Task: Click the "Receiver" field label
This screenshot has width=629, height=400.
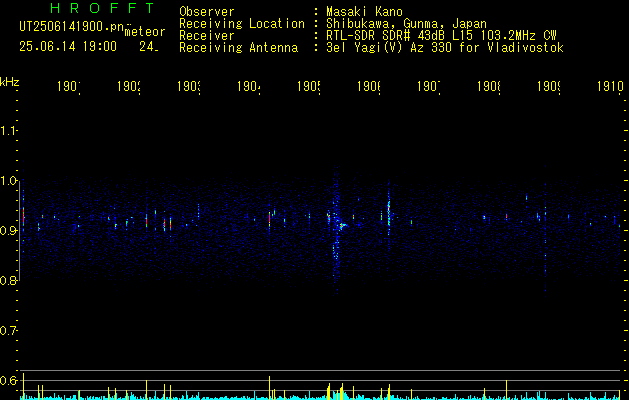Action: click(207, 36)
